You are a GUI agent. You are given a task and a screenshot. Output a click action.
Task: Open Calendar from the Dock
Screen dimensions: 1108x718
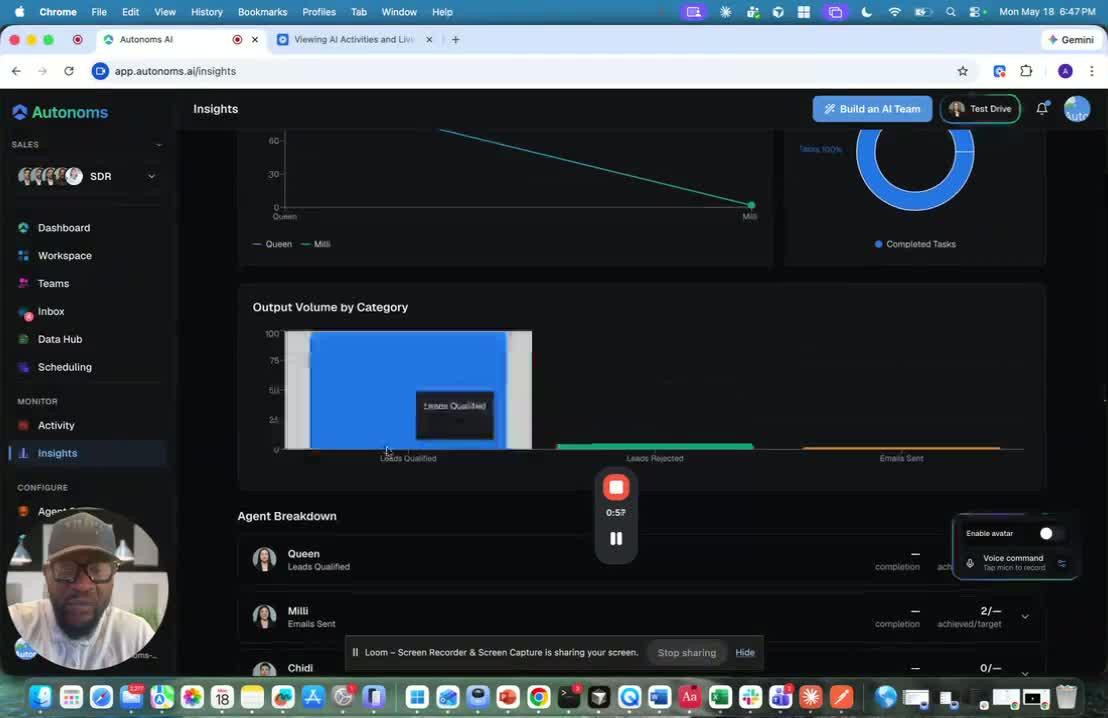(223, 698)
